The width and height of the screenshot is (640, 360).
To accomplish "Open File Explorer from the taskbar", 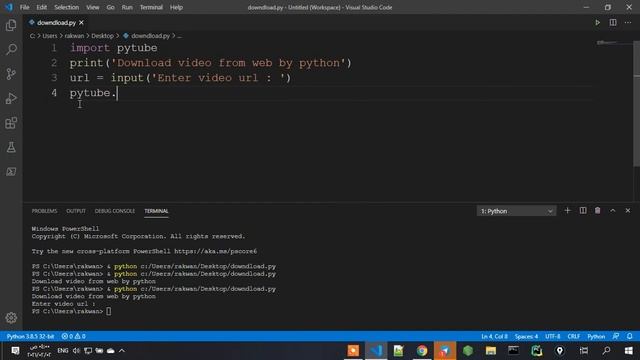I will pyautogui.click(x=491, y=351).
